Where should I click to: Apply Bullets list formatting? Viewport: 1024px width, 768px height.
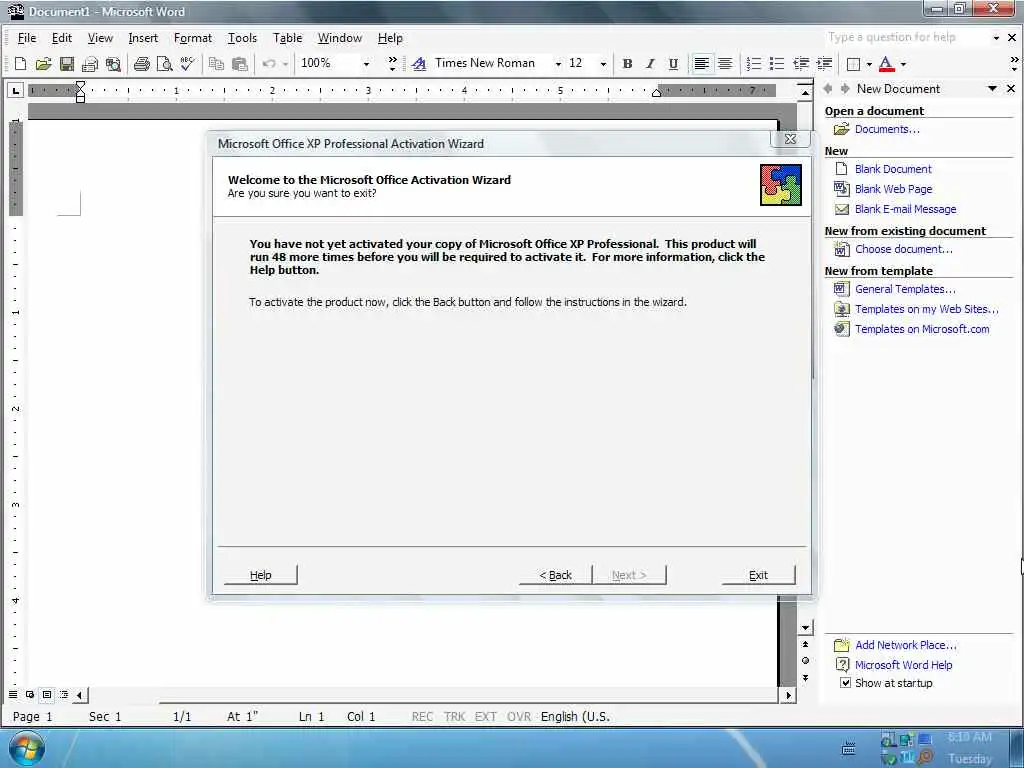pos(776,63)
